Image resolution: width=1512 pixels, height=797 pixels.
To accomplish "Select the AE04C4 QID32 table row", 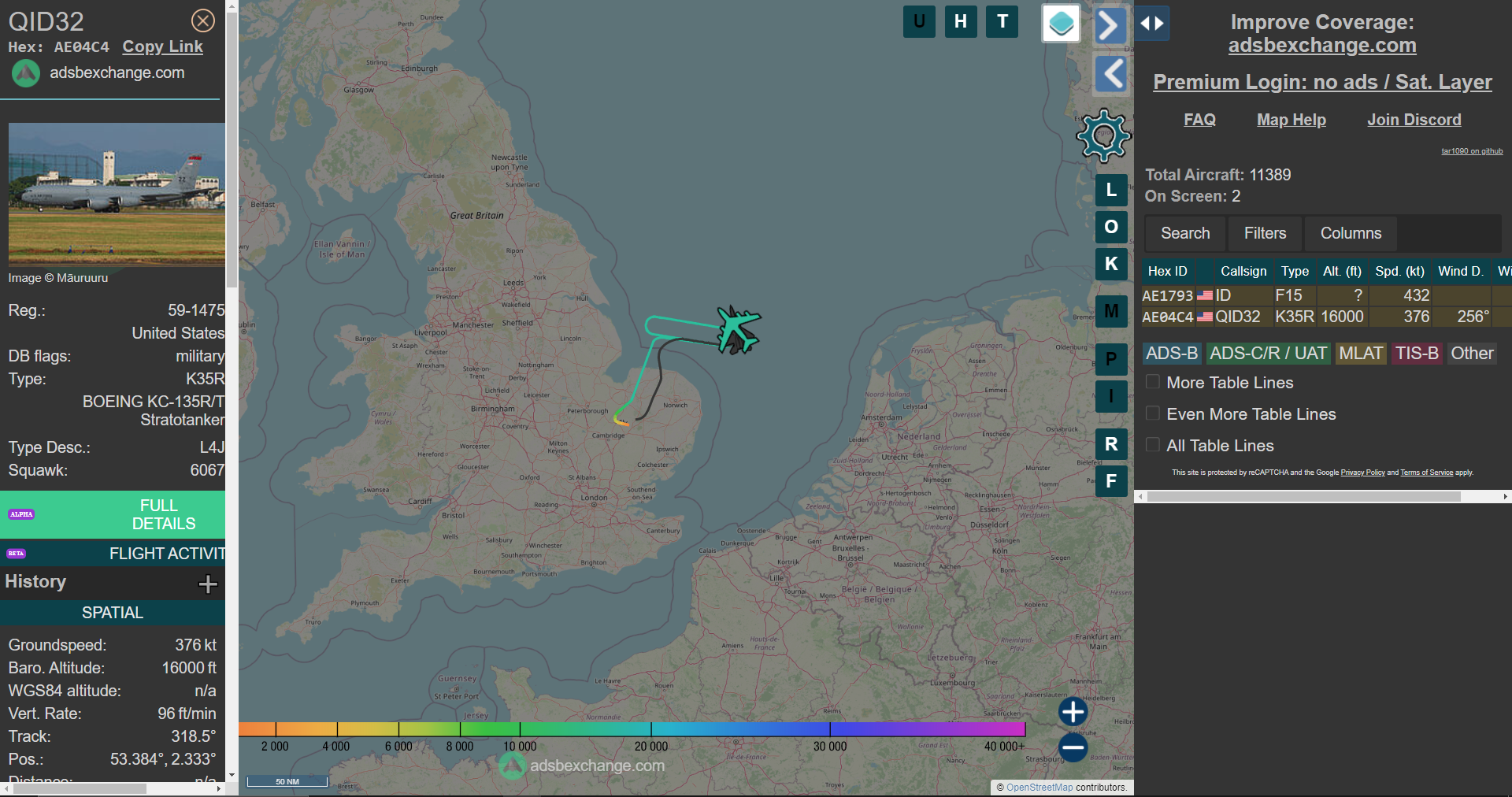I will pyautogui.click(x=1326, y=317).
